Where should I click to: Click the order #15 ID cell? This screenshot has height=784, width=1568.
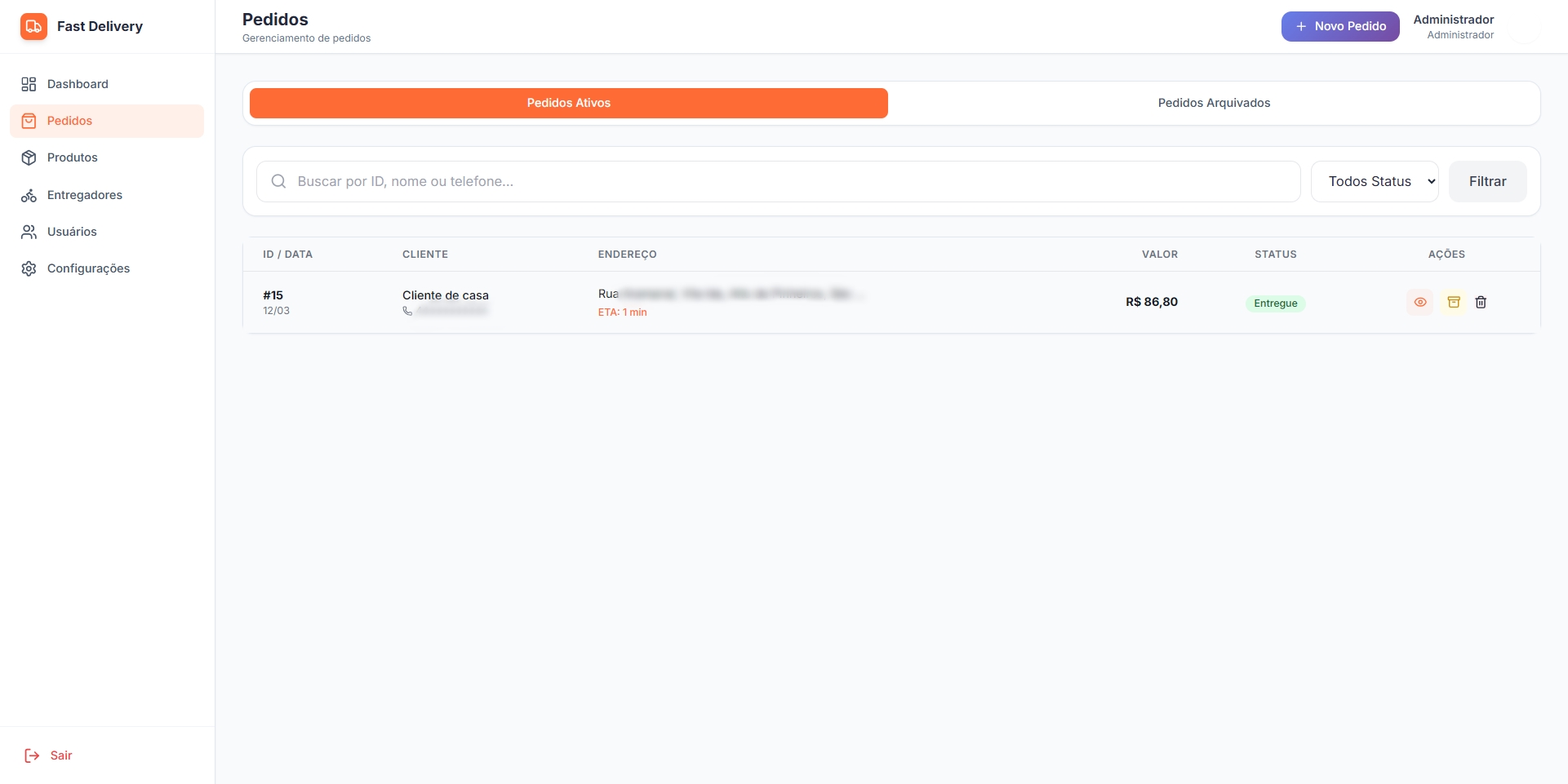pyautogui.click(x=273, y=295)
